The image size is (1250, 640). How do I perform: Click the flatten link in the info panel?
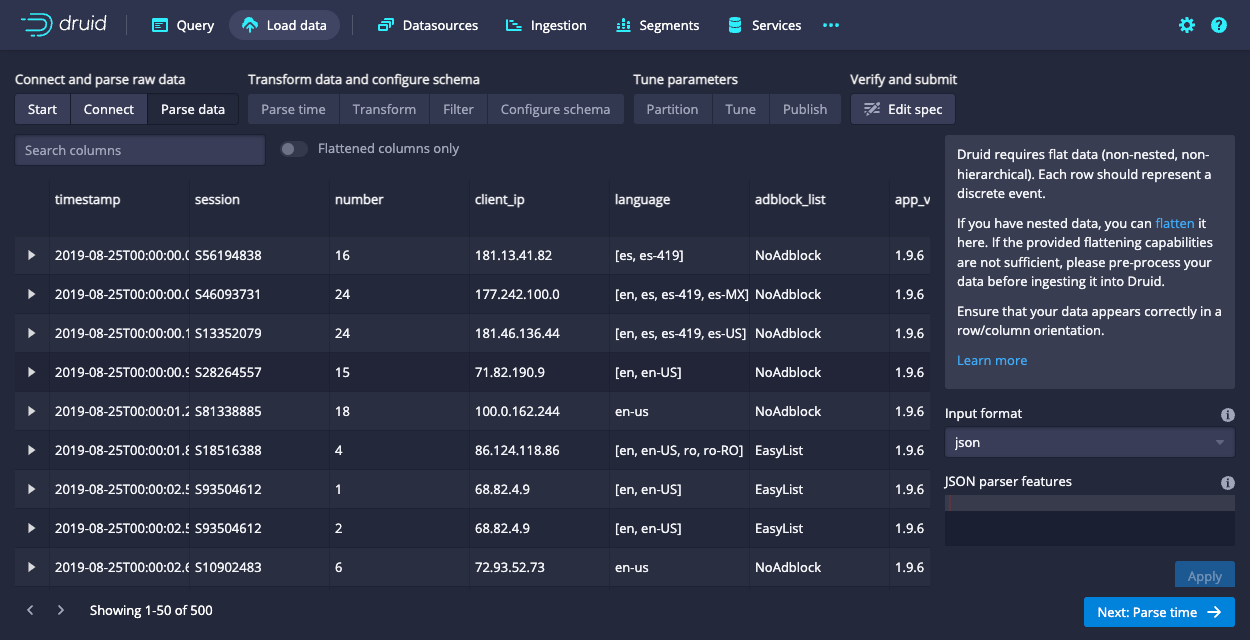pos(1175,223)
